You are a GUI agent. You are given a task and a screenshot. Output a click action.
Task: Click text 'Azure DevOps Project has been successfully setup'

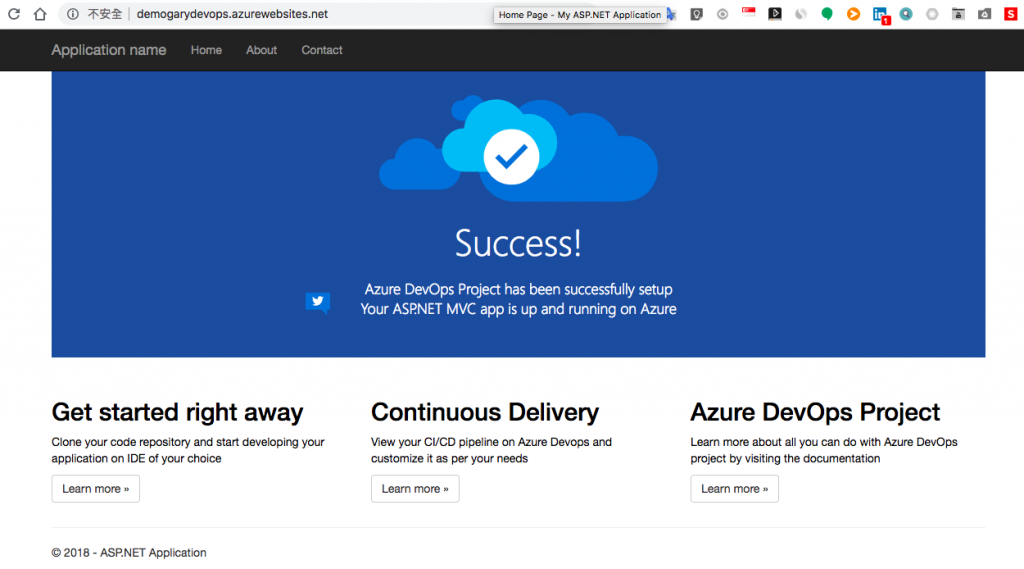pyautogui.click(x=519, y=289)
